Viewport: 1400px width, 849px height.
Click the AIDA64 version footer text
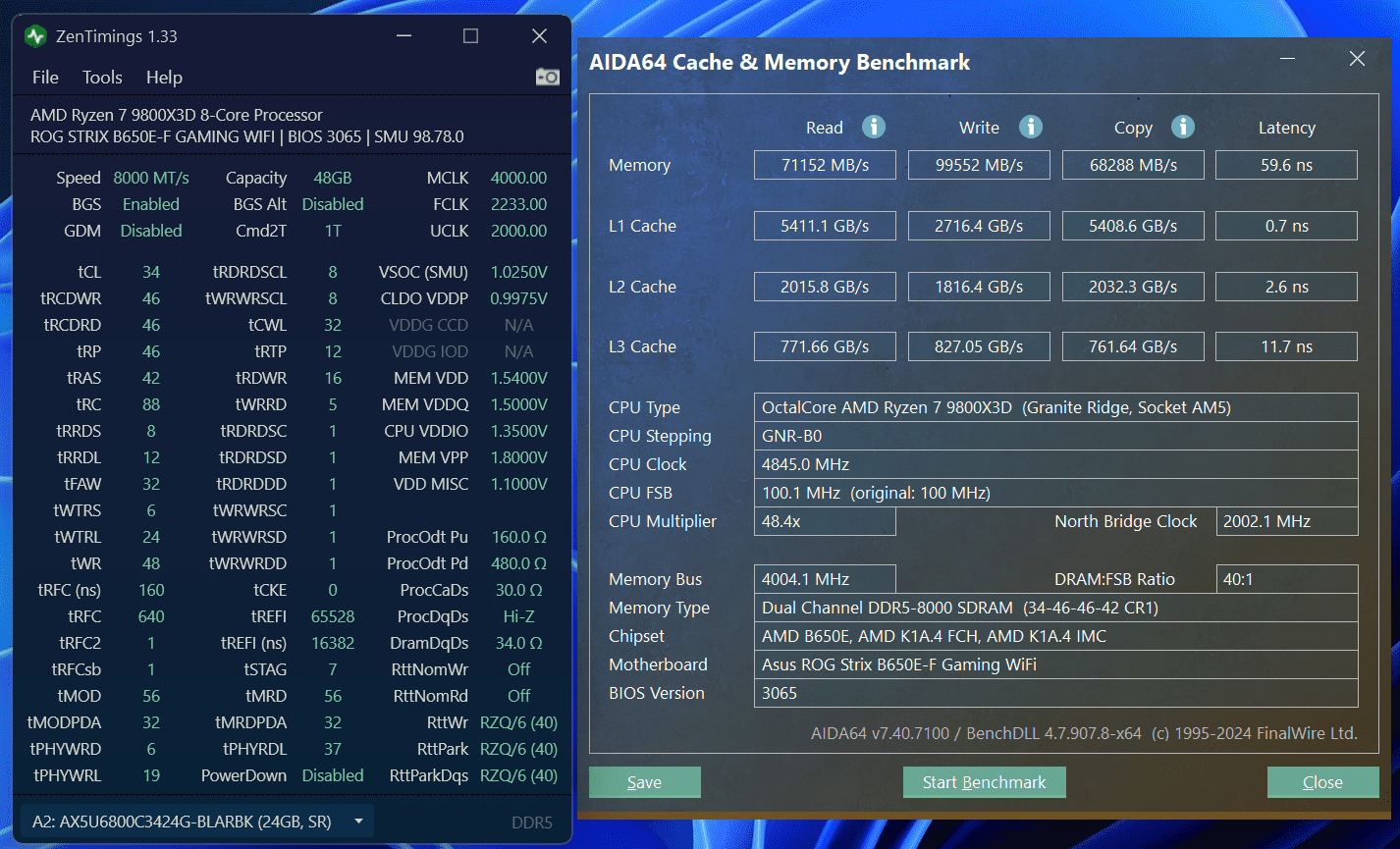click(1084, 733)
